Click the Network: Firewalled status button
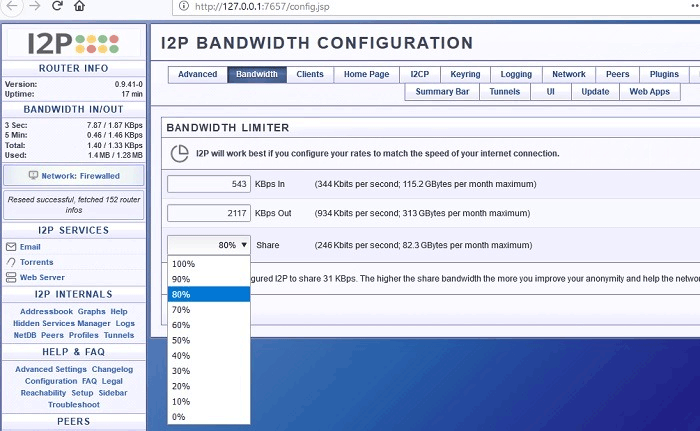700x431 pixels. [74, 176]
